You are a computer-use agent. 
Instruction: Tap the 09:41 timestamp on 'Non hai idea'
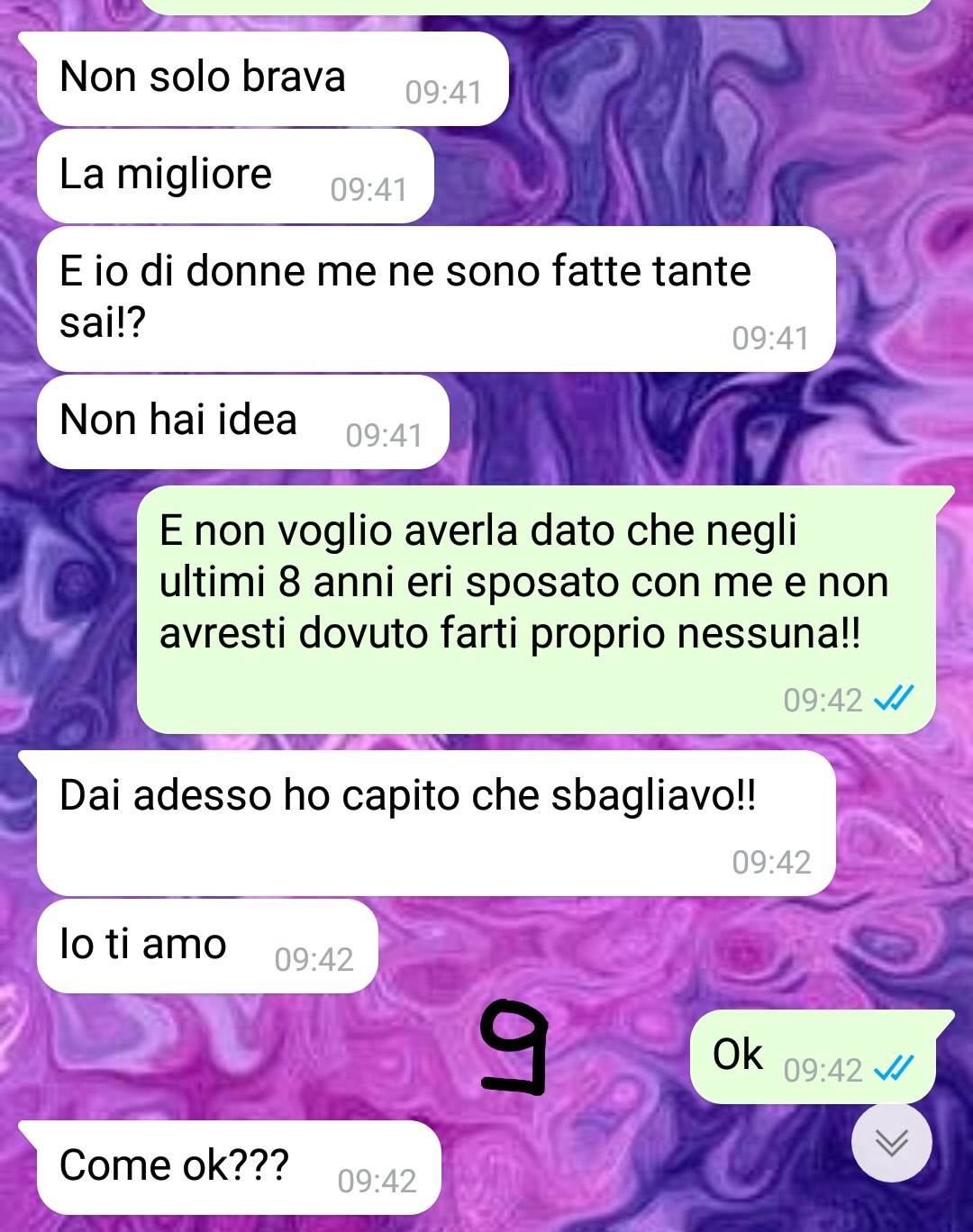(x=384, y=436)
